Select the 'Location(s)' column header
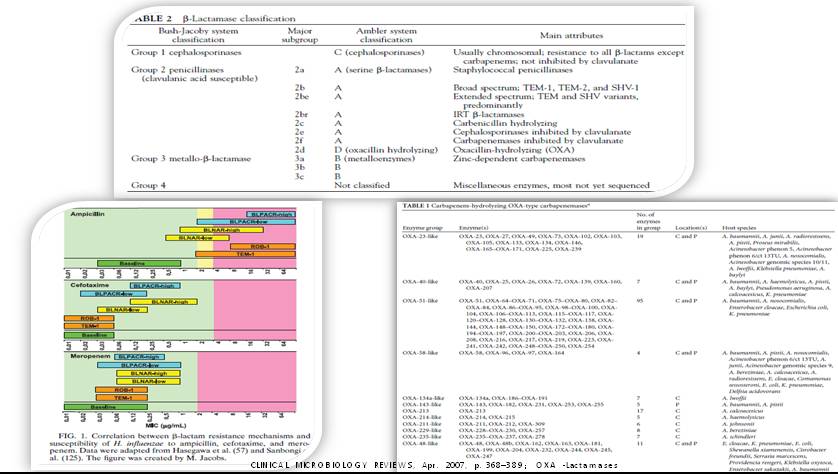The height and width of the screenshot is (474, 838). [690, 228]
